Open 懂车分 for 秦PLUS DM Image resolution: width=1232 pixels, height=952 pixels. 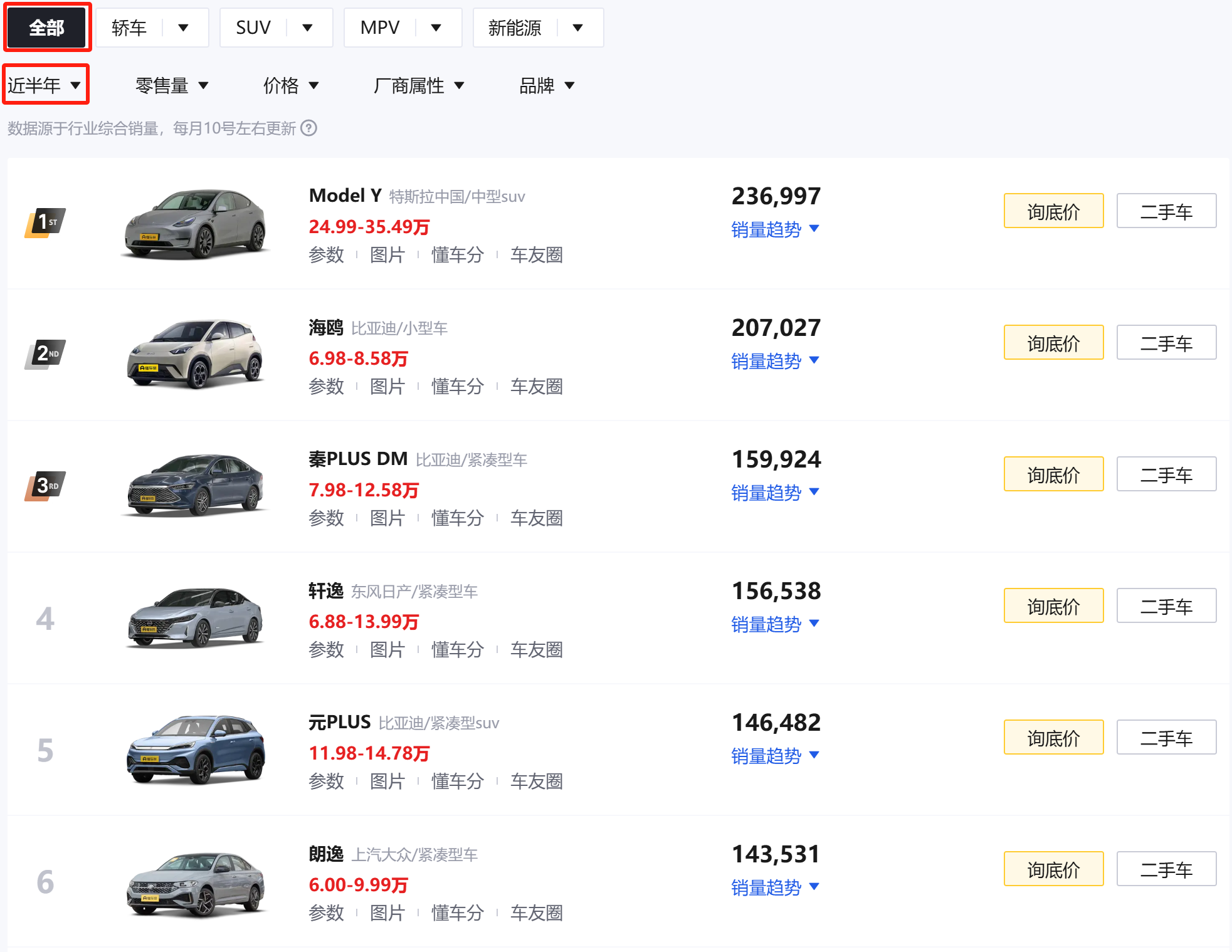pyautogui.click(x=458, y=518)
